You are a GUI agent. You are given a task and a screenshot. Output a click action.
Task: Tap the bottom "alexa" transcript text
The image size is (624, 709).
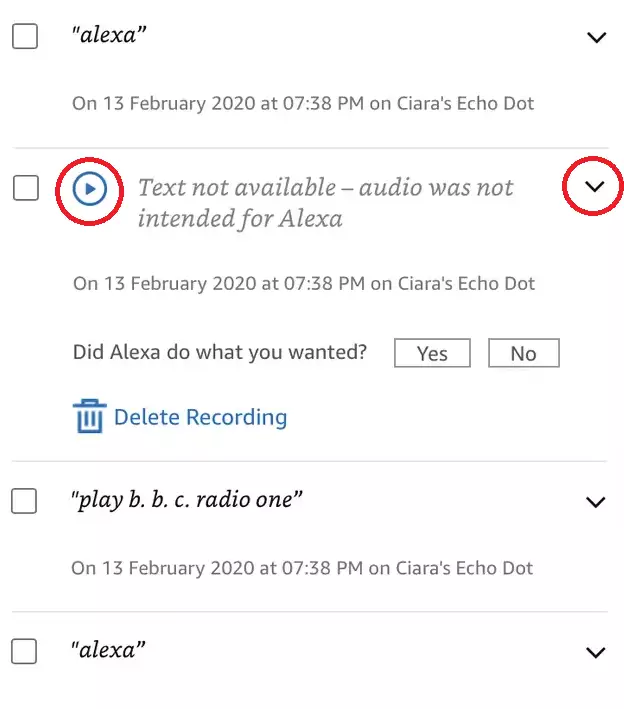[x=109, y=650]
